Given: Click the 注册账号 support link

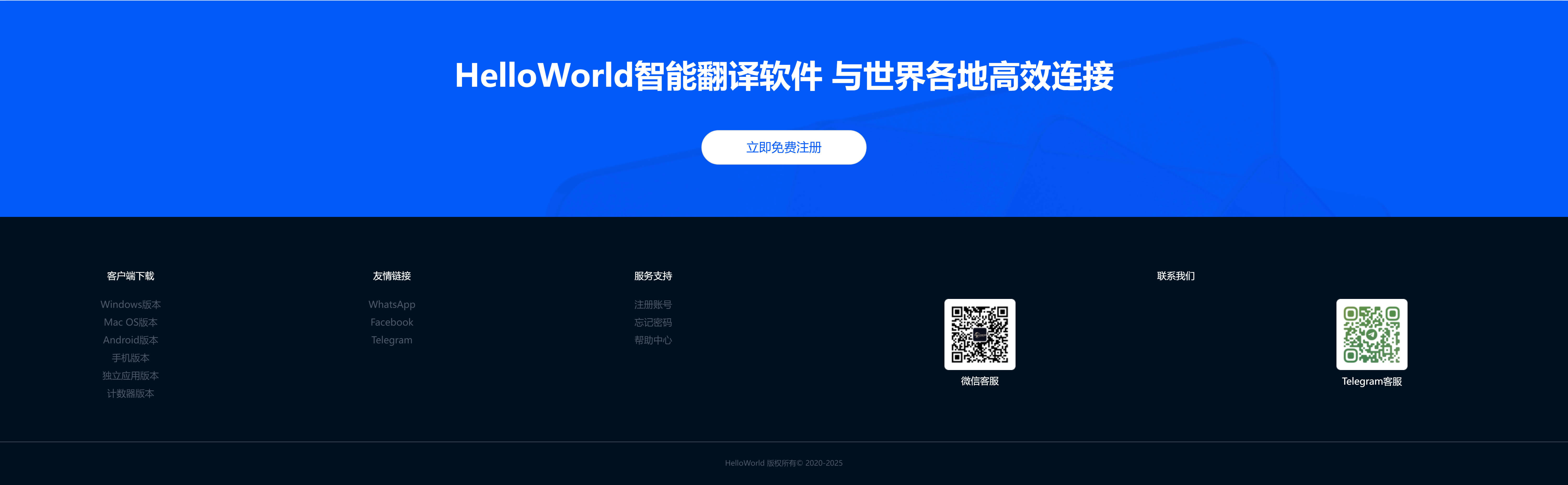Looking at the screenshot, I should [653, 304].
